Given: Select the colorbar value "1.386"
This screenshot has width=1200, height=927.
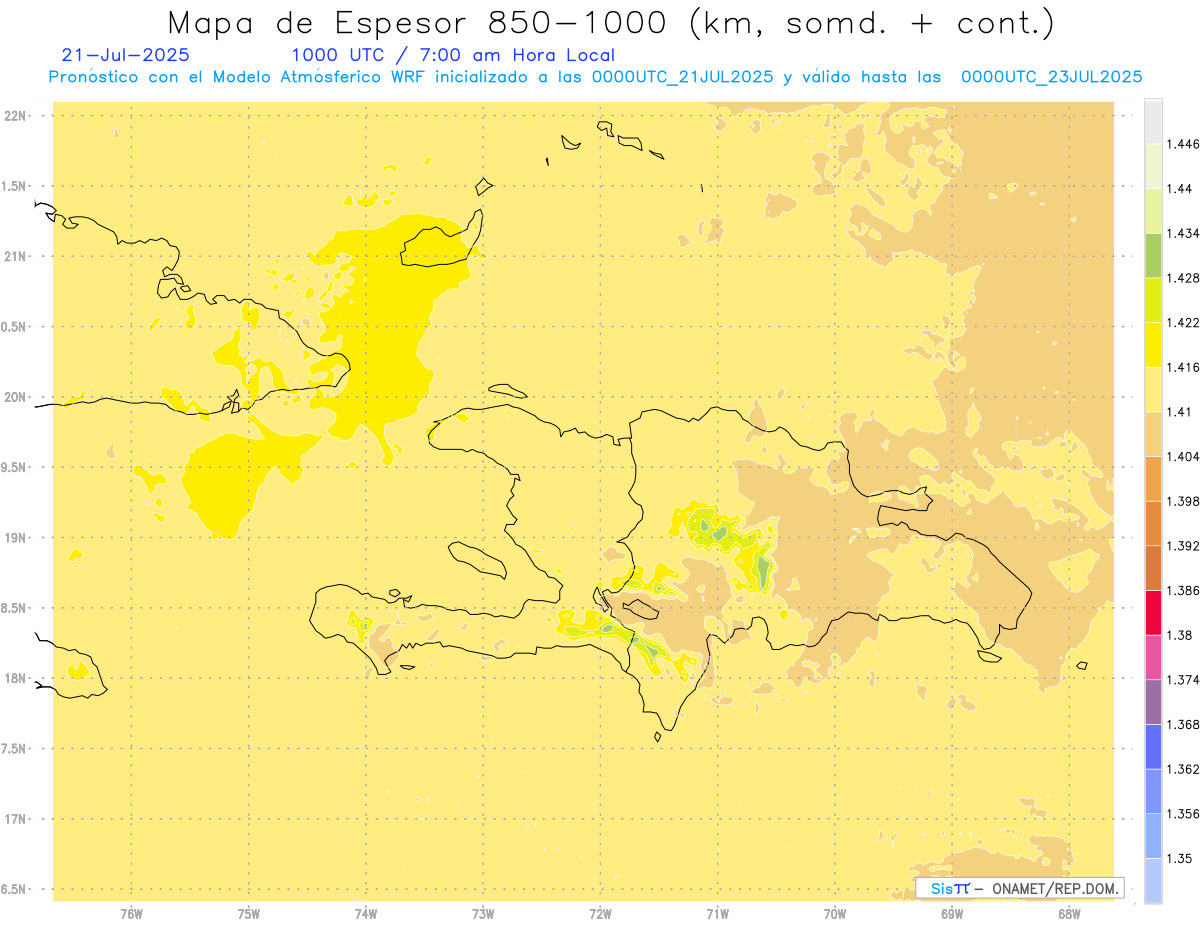Looking at the screenshot, I should [1183, 591].
